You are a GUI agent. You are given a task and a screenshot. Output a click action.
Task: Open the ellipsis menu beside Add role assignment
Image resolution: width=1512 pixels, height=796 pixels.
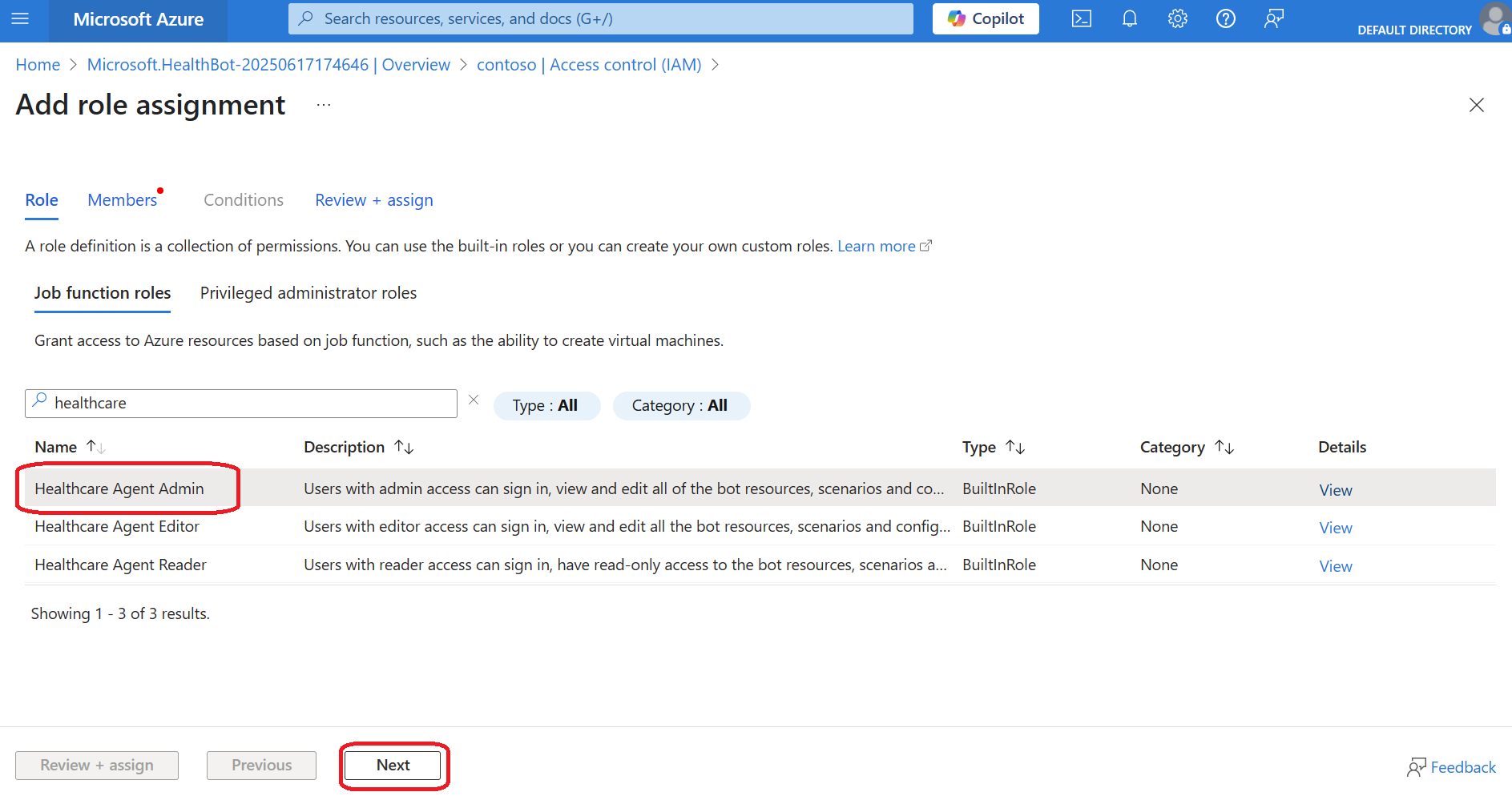pos(323,104)
